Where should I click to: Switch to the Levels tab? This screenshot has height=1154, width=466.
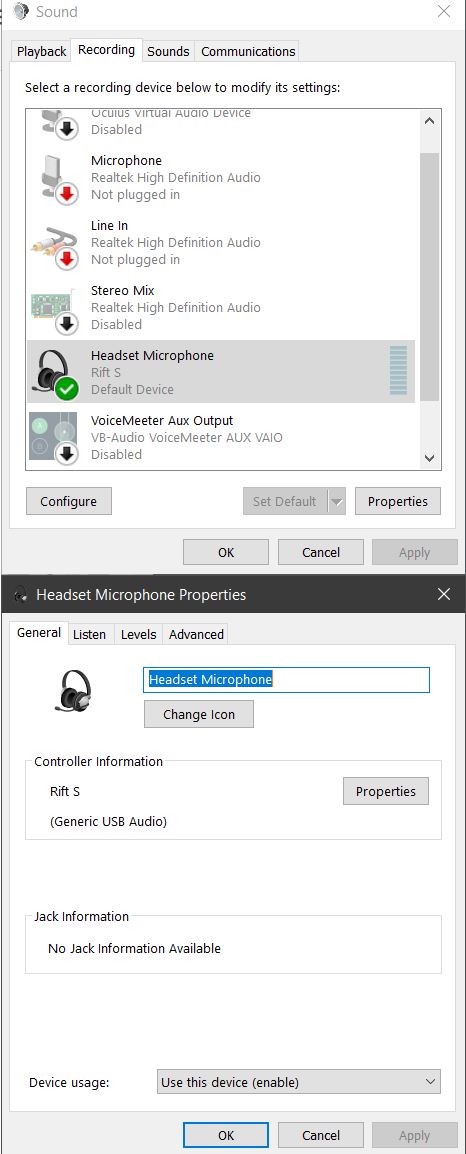[138, 634]
